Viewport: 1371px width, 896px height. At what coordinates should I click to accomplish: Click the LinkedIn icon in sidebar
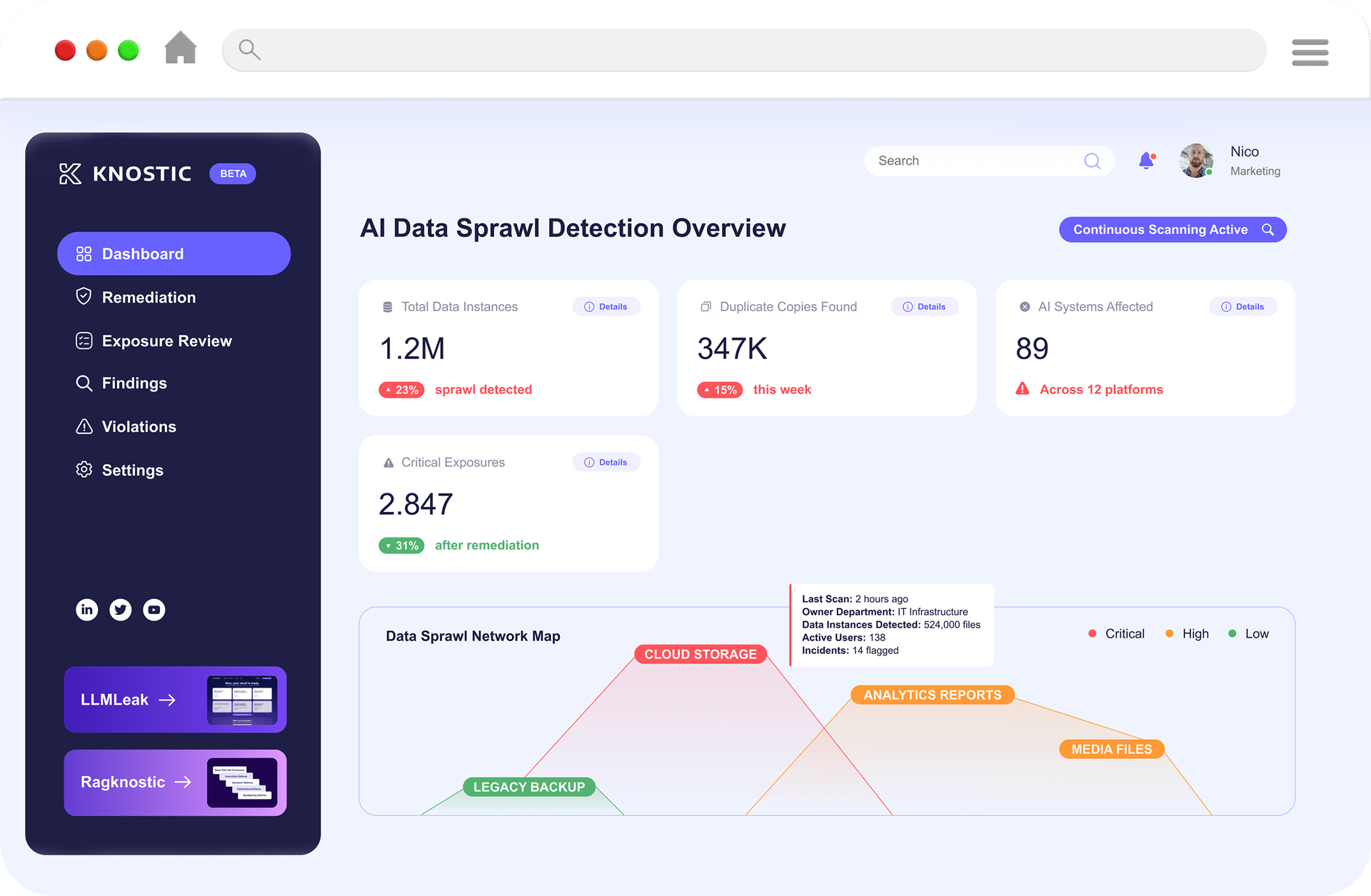pos(87,610)
